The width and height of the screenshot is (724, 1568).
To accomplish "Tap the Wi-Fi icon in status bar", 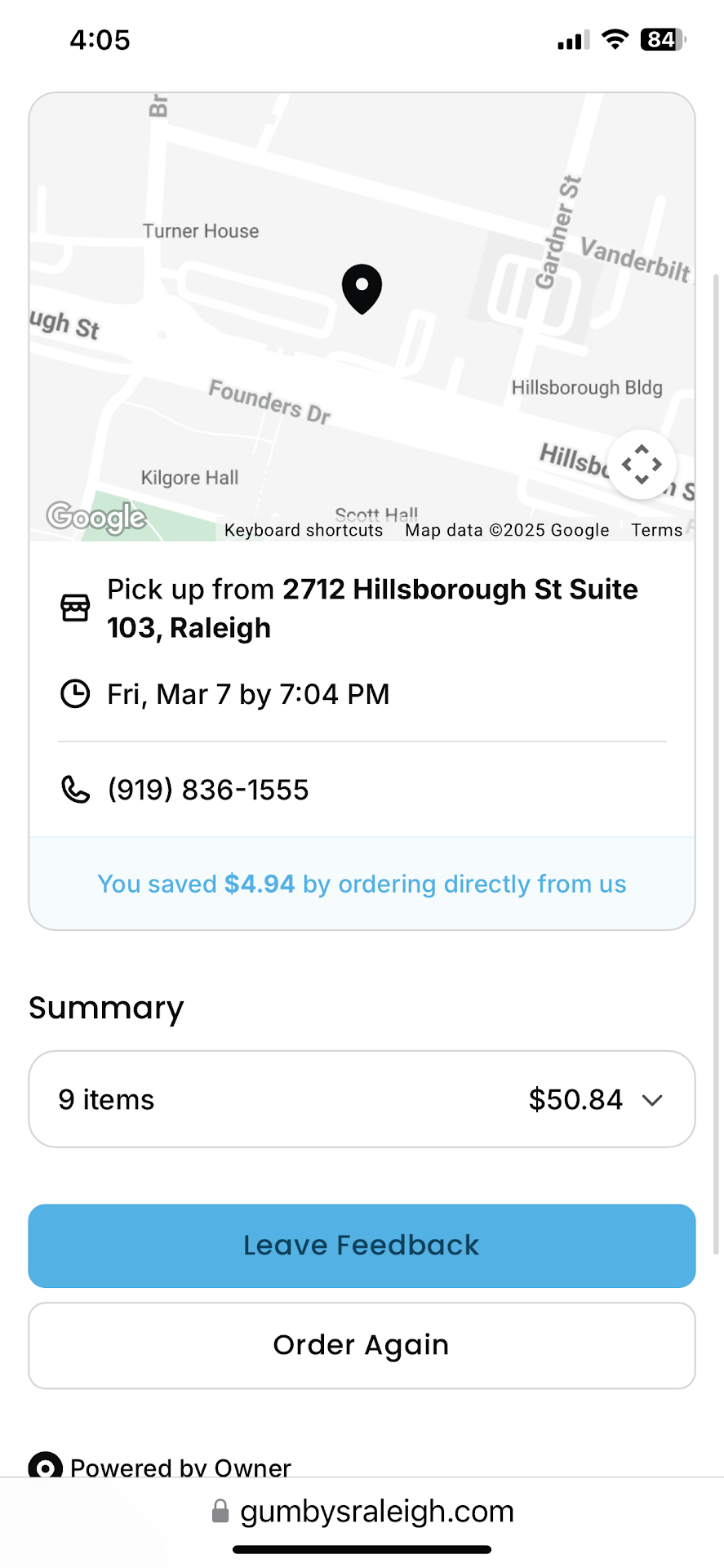I will [615, 39].
